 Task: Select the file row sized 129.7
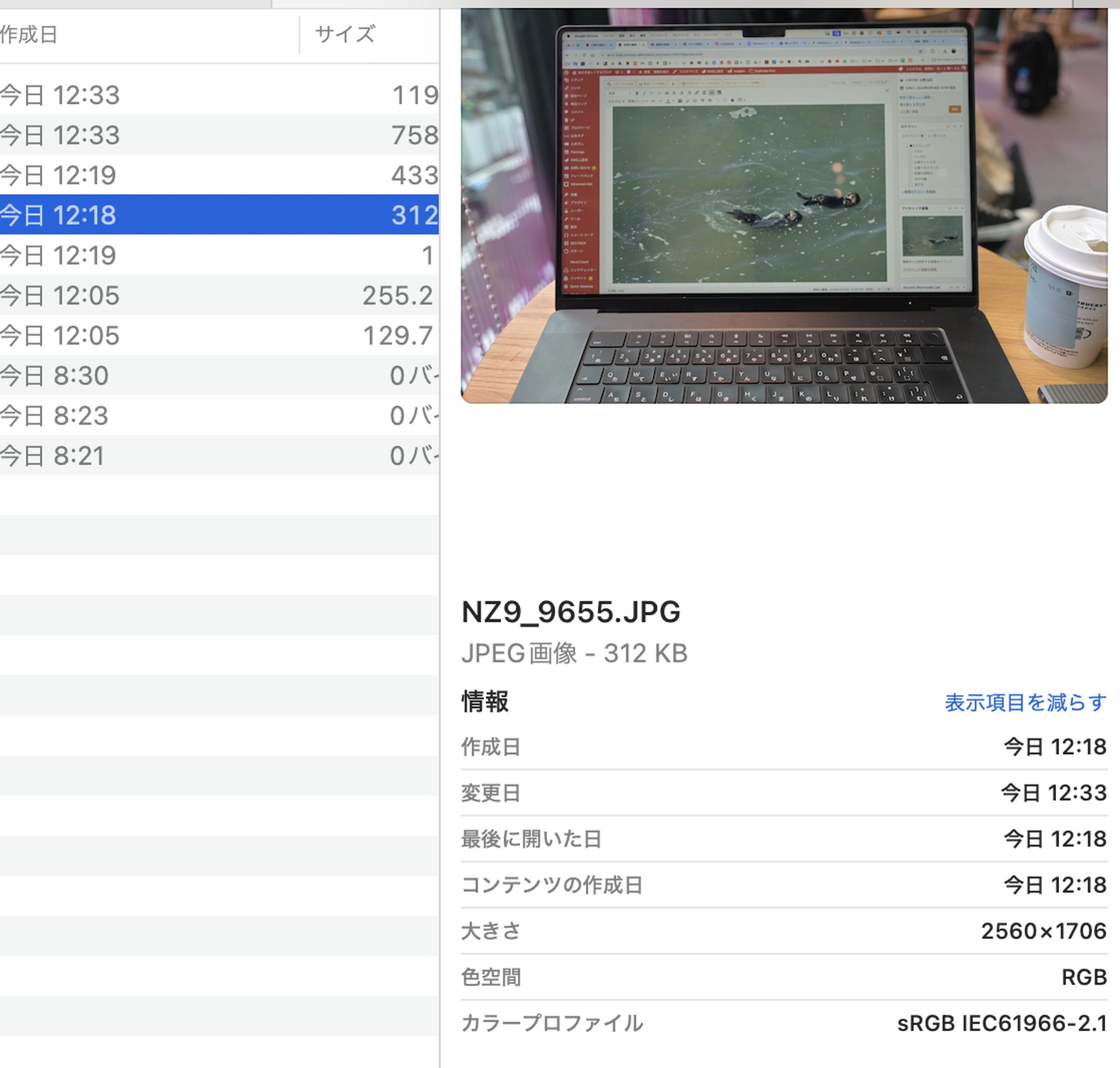pyautogui.click(x=219, y=335)
